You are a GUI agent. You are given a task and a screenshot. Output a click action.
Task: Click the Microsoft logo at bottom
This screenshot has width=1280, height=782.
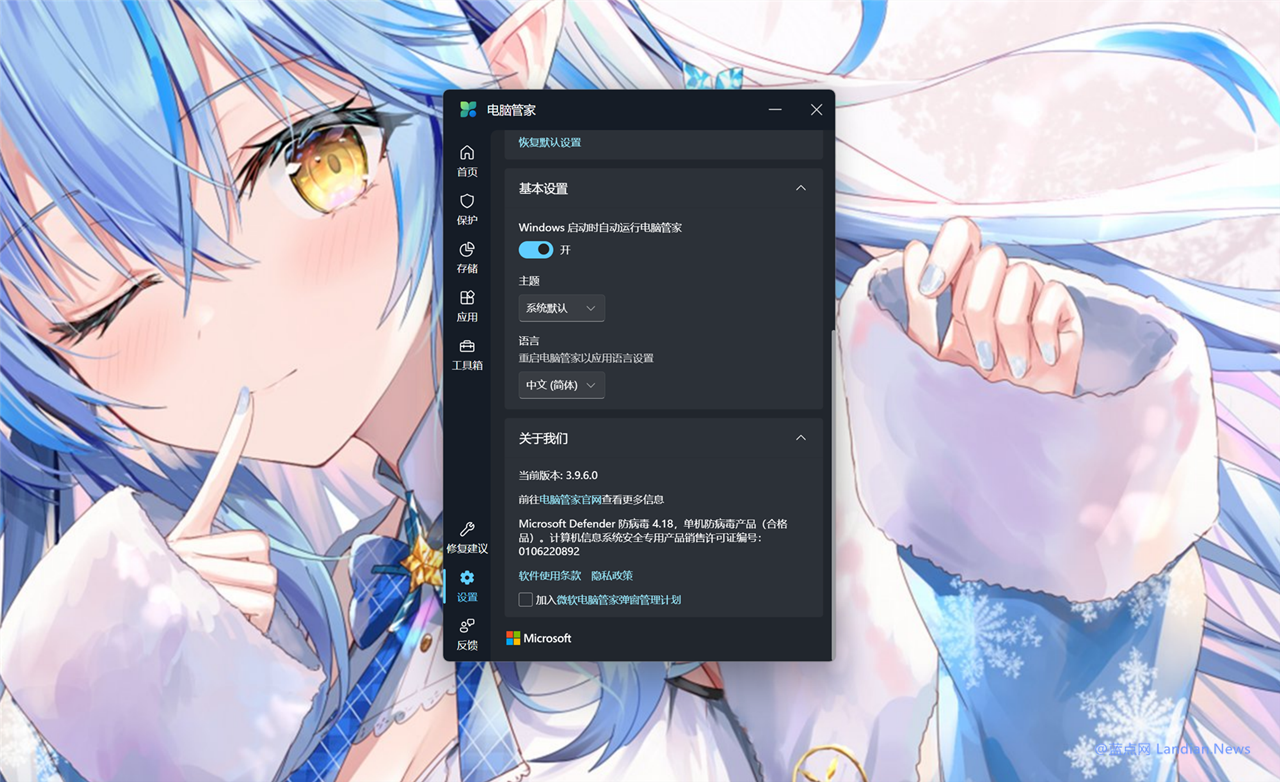[539, 638]
